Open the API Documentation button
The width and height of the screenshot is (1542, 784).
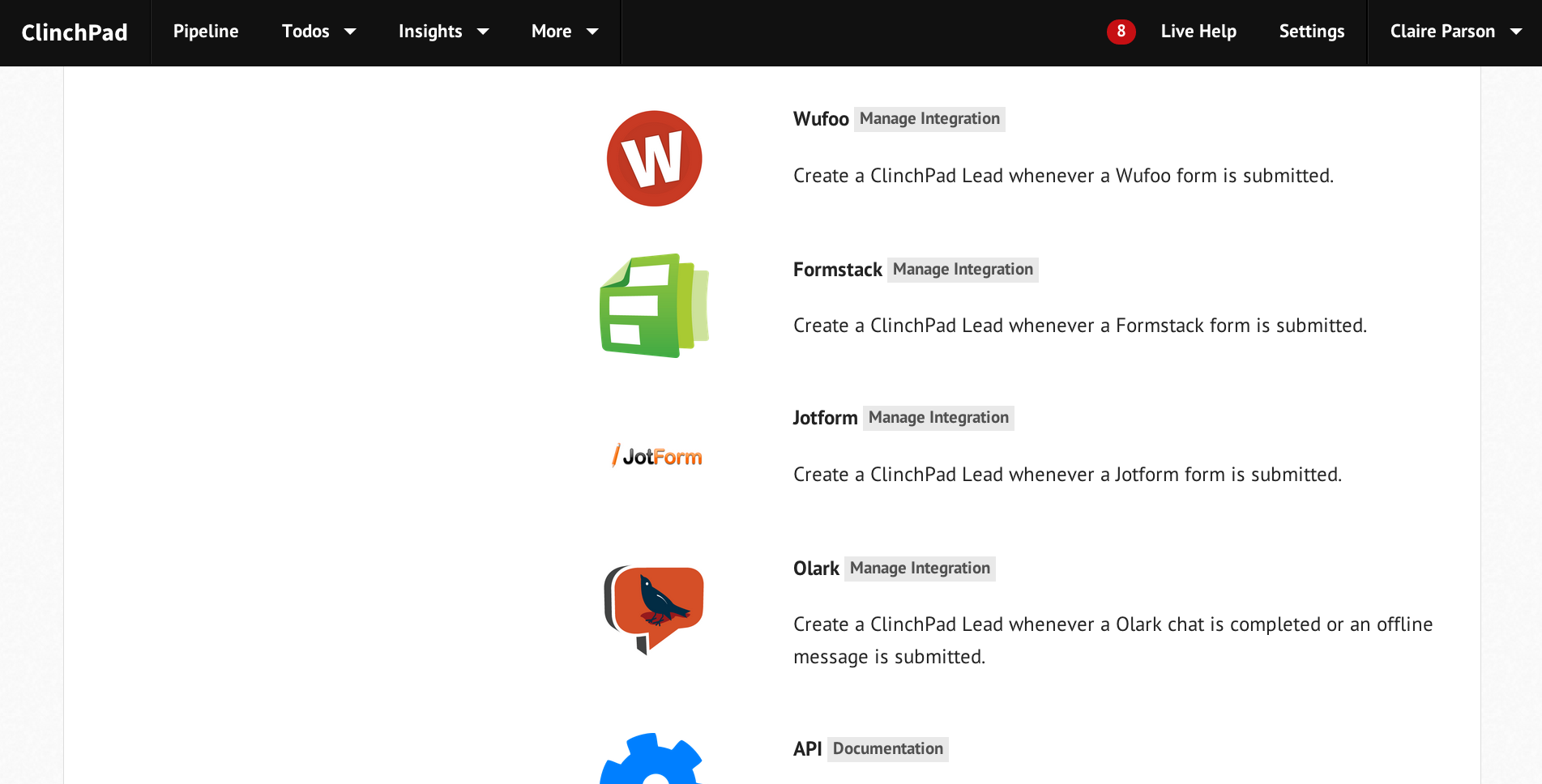coord(888,749)
